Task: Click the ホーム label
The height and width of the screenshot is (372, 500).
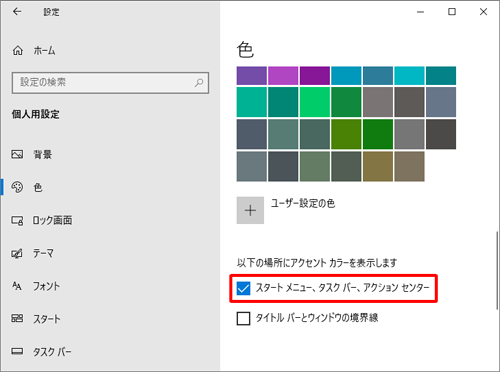Action: (x=44, y=51)
